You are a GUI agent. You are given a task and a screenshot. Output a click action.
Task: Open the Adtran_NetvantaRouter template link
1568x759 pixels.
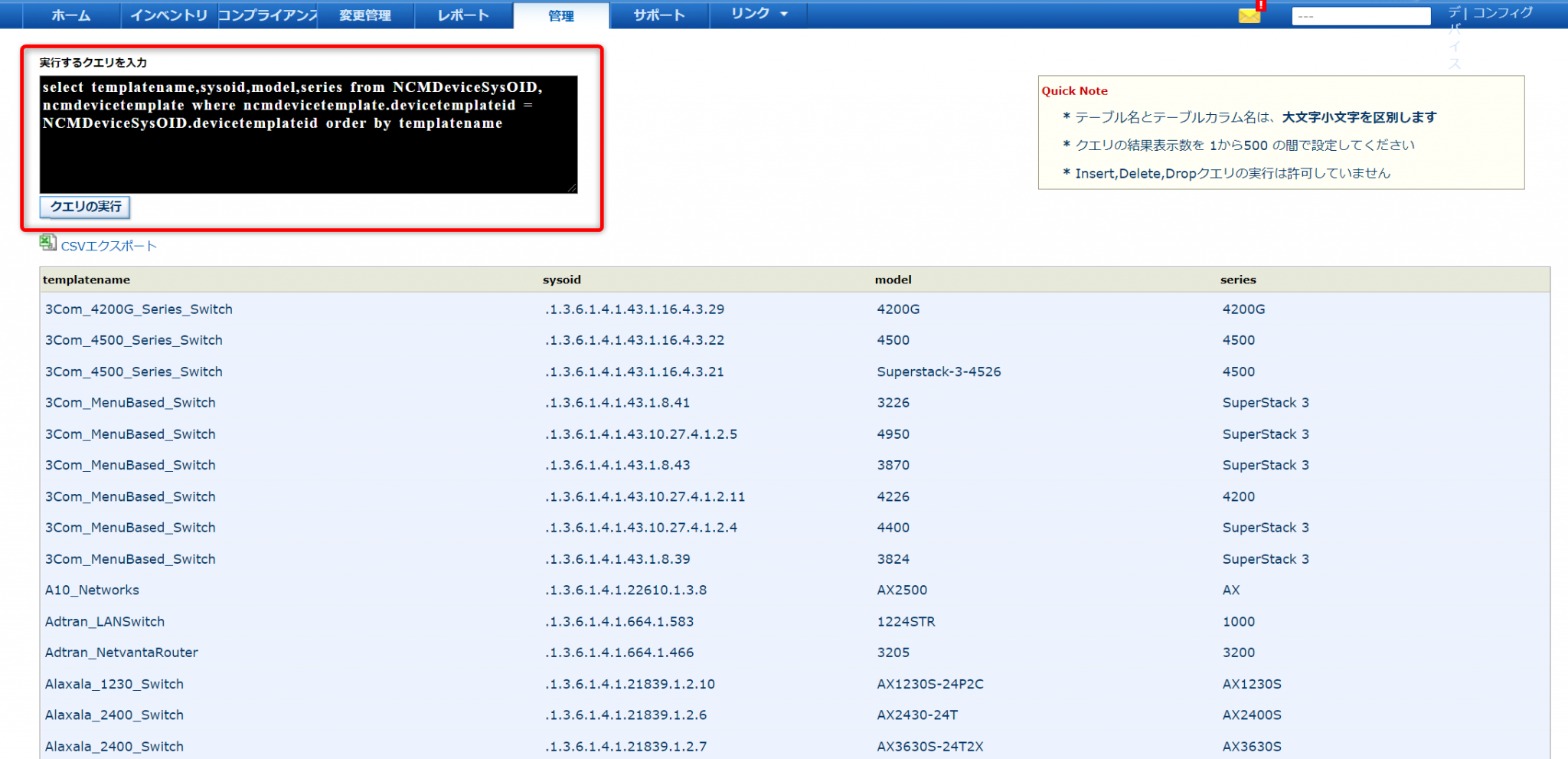point(121,653)
